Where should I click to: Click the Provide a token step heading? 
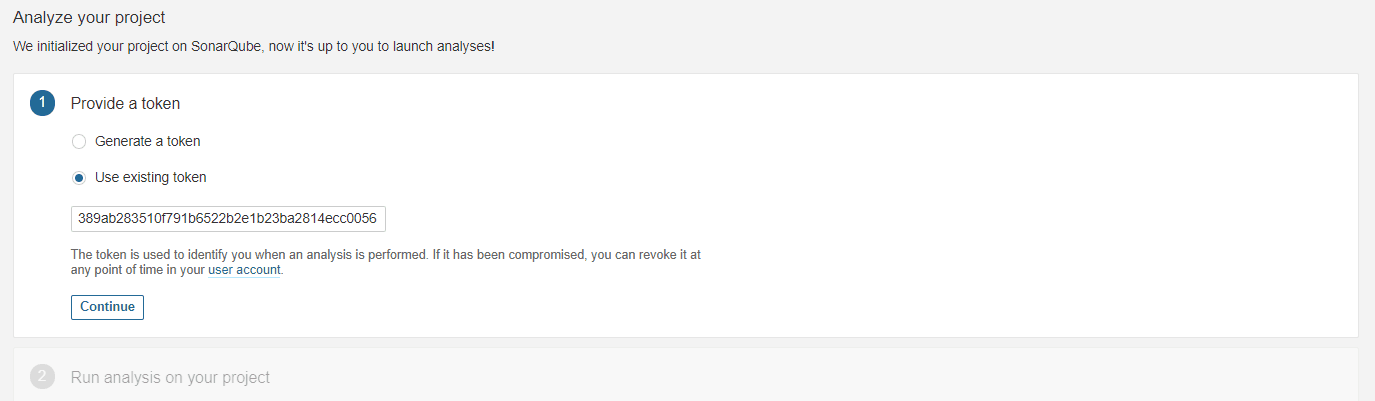(x=125, y=103)
